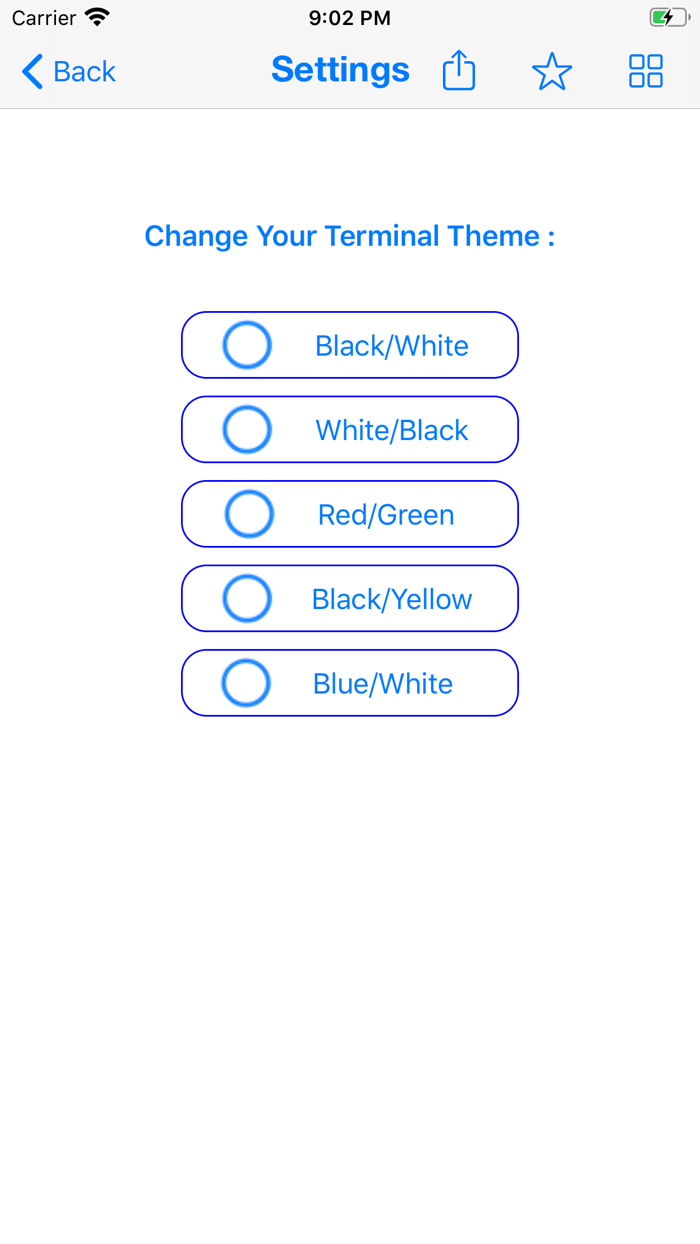The width and height of the screenshot is (700, 1244).
Task: Open the grid view icon
Action: tap(646, 71)
